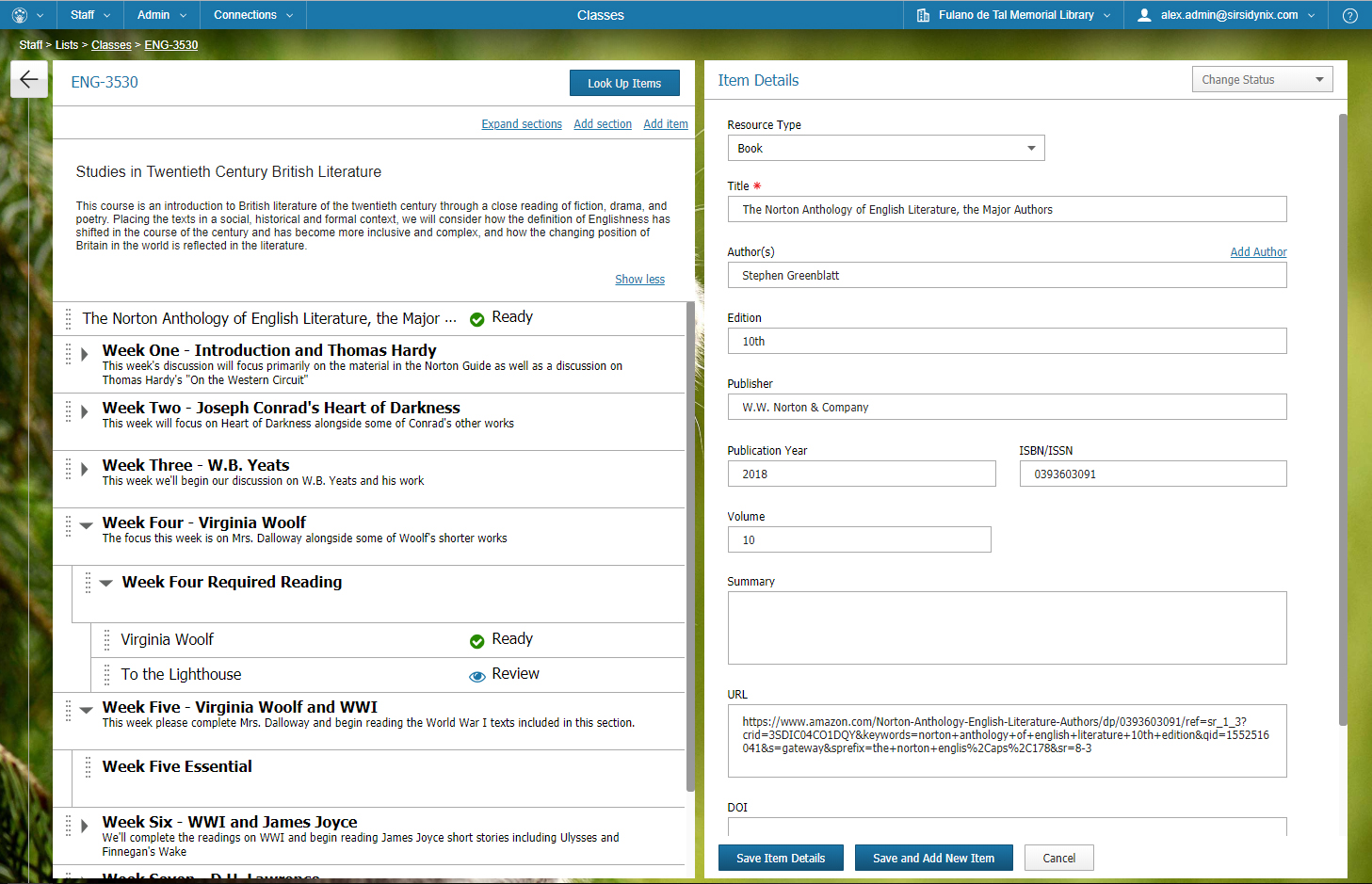Image resolution: width=1372 pixels, height=884 pixels.
Task: Click the green Ready checkmark beside Virginia Woolf
Action: point(477,641)
